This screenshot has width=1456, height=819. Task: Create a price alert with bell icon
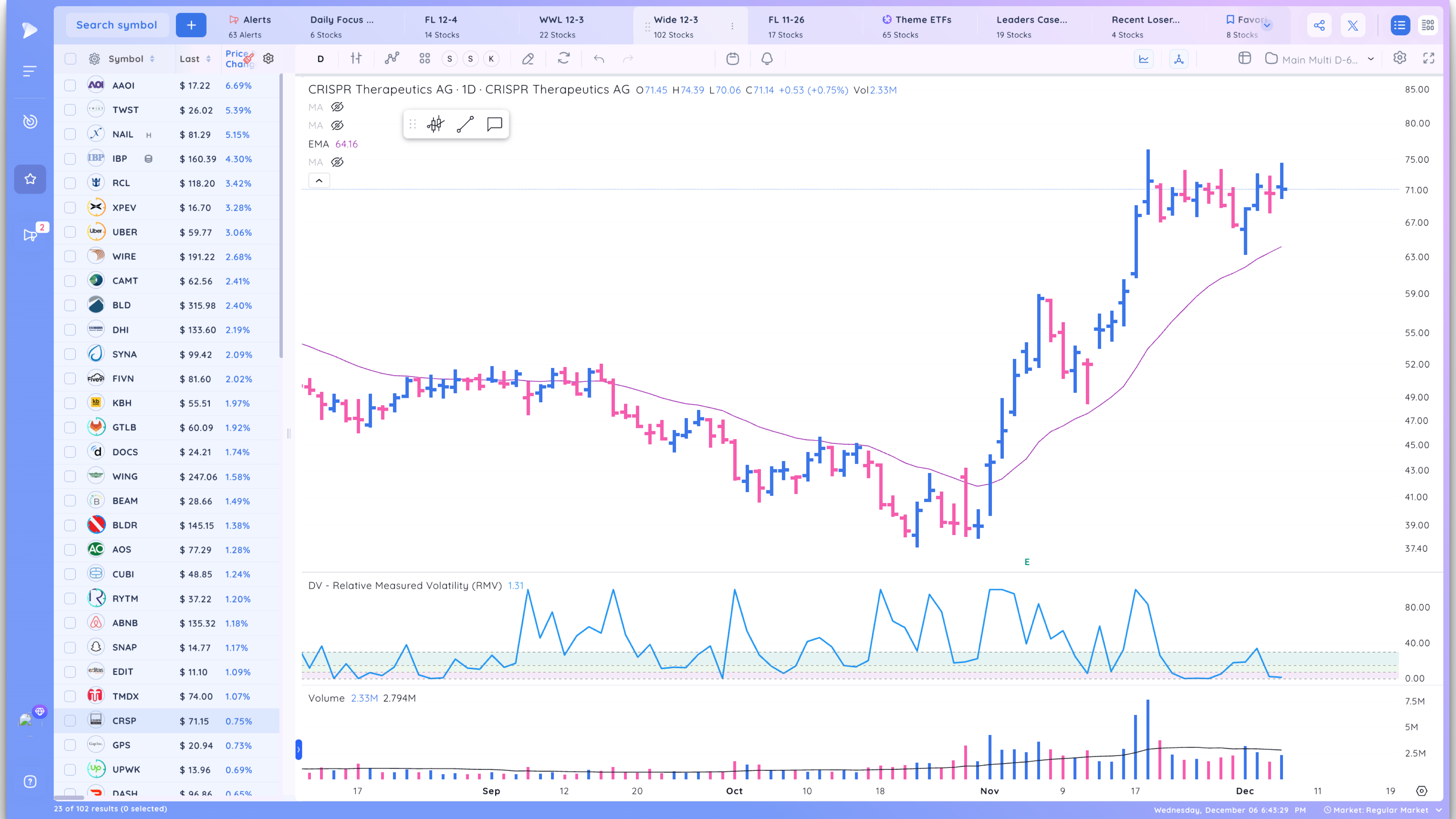tap(766, 58)
